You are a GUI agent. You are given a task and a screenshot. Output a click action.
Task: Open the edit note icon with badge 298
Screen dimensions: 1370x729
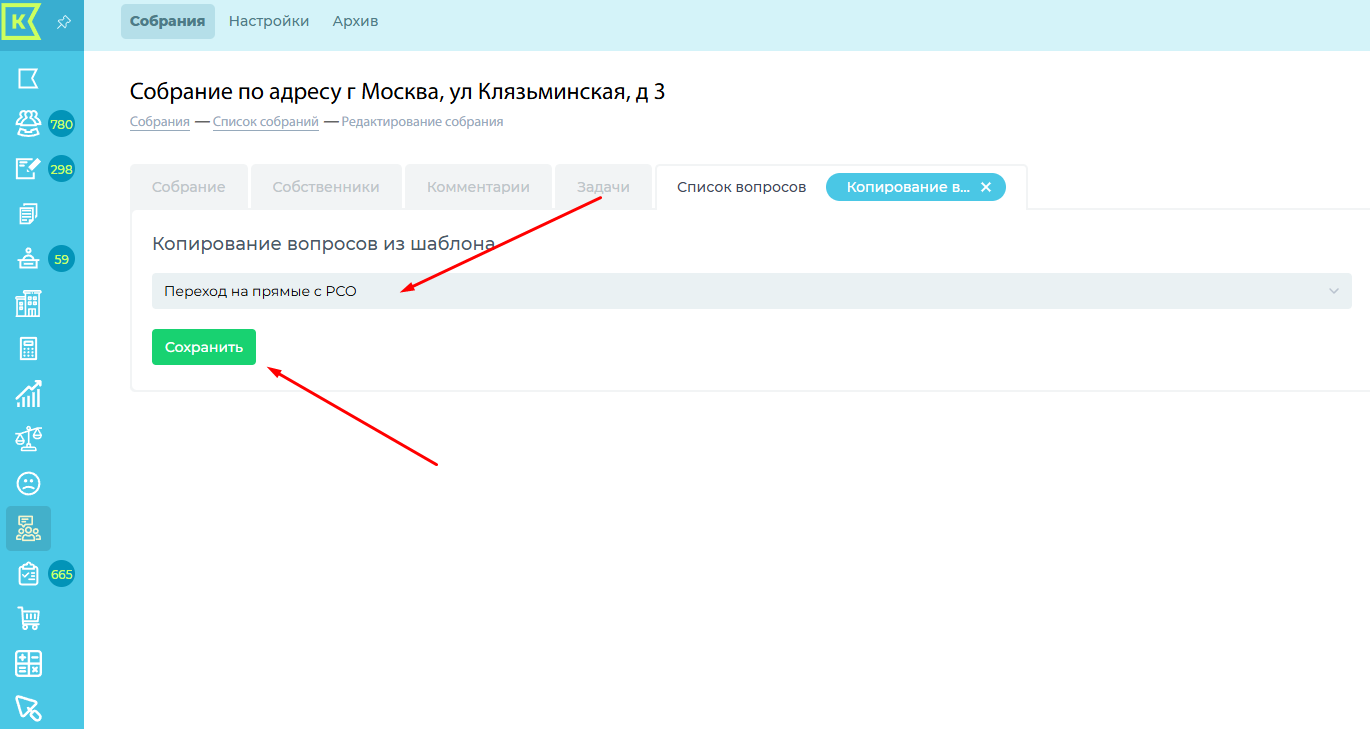[x=28, y=169]
